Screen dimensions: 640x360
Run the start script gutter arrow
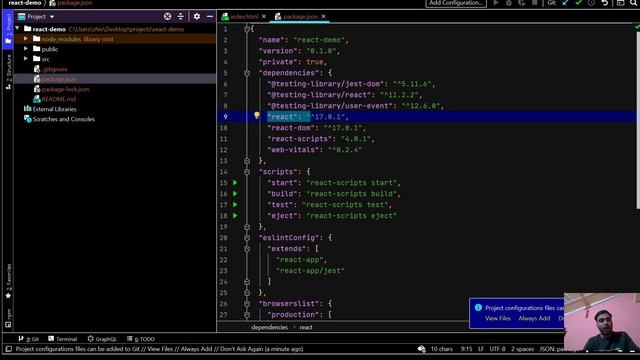click(235, 182)
